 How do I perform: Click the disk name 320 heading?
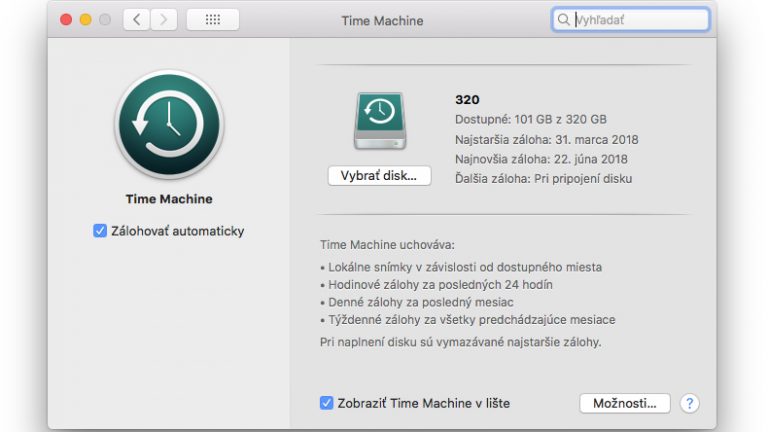[x=467, y=99]
